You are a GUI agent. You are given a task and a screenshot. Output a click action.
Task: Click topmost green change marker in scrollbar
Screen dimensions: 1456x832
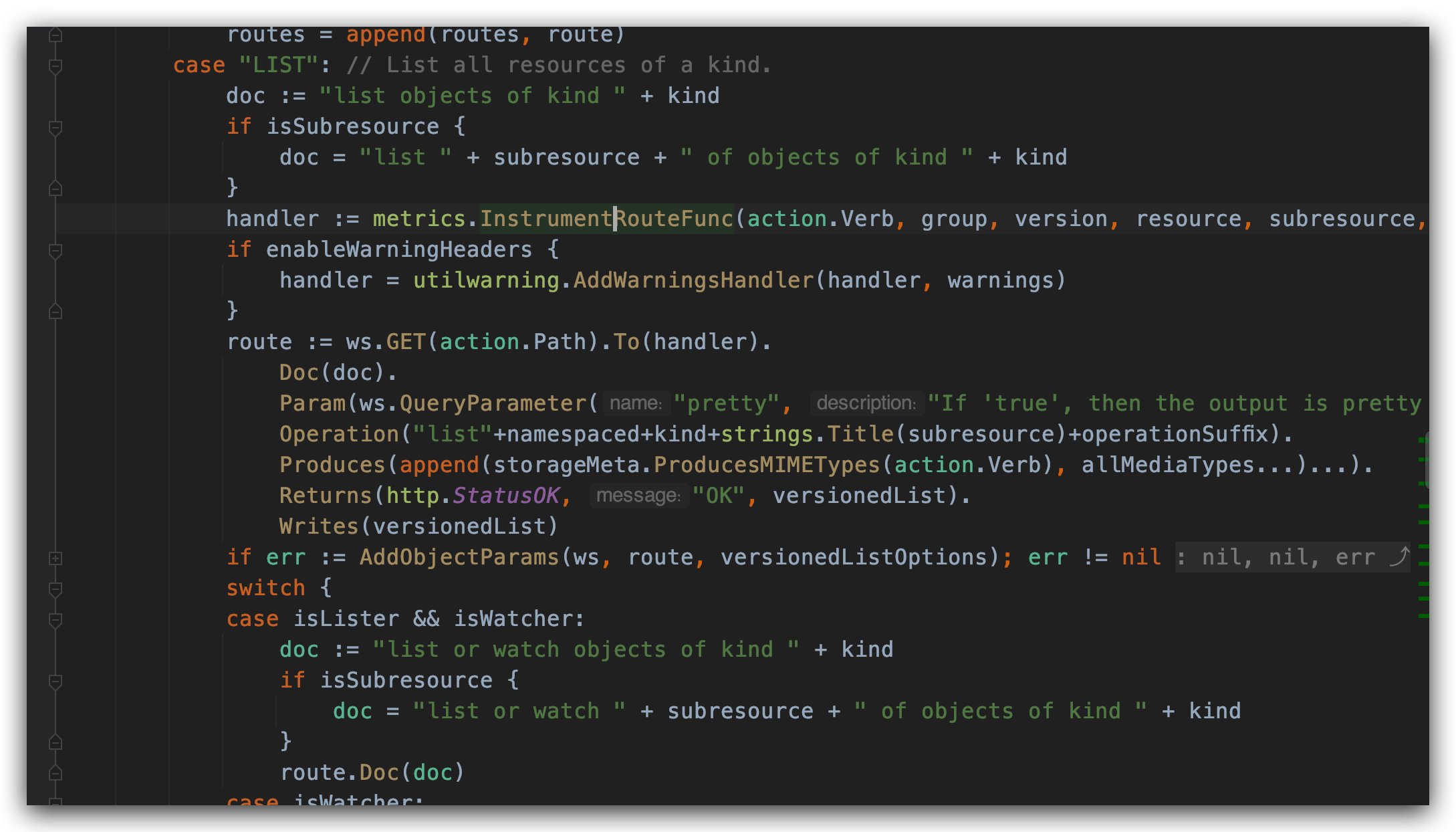[1423, 440]
